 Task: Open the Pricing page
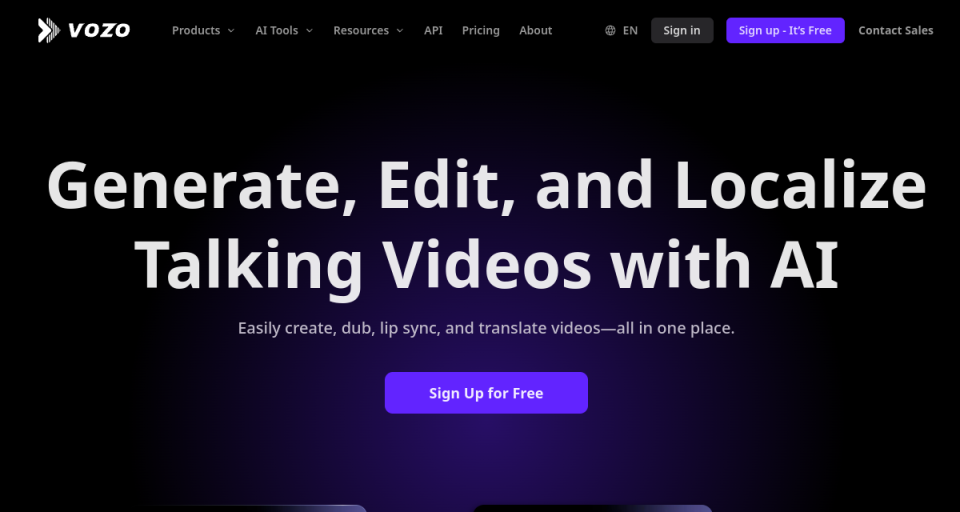(481, 31)
